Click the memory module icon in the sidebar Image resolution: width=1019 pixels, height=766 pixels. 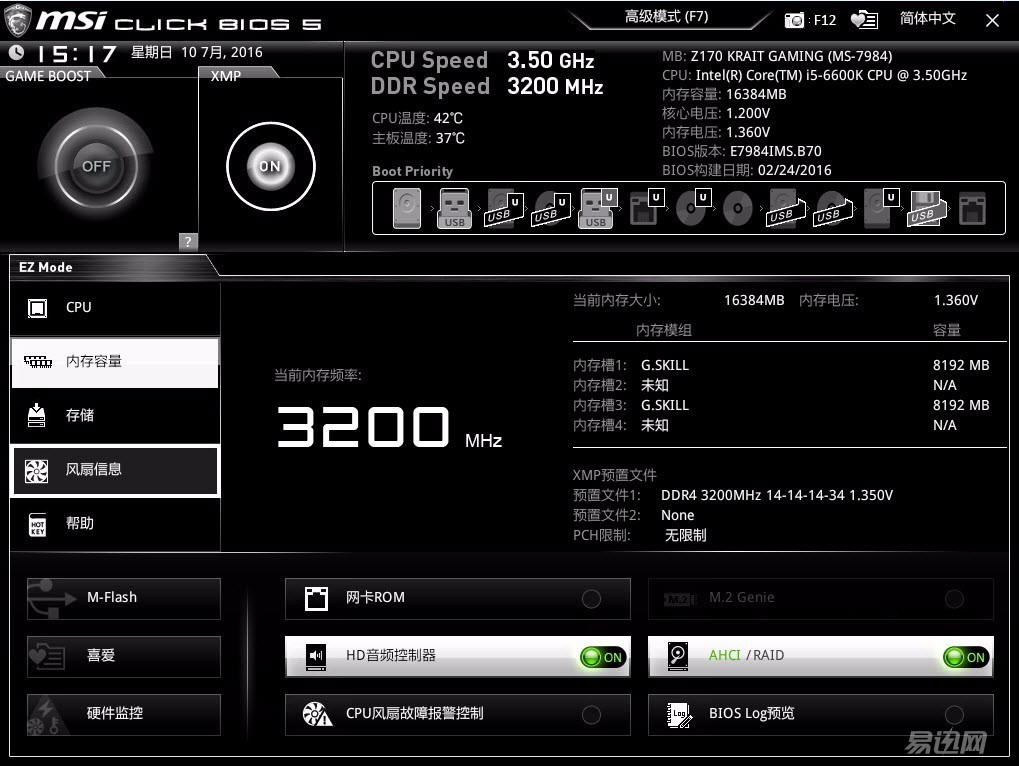[x=38, y=361]
